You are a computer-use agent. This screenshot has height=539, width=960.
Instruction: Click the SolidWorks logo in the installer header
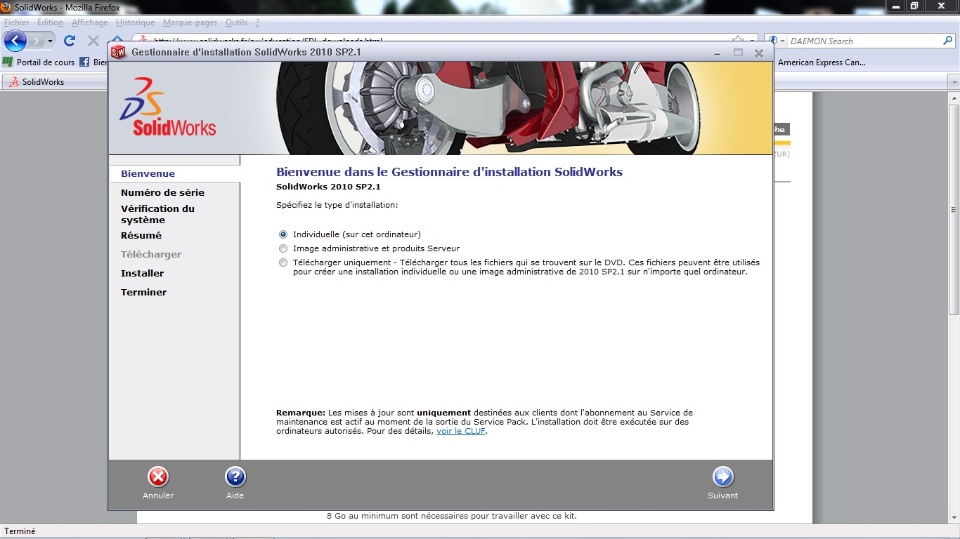point(168,107)
